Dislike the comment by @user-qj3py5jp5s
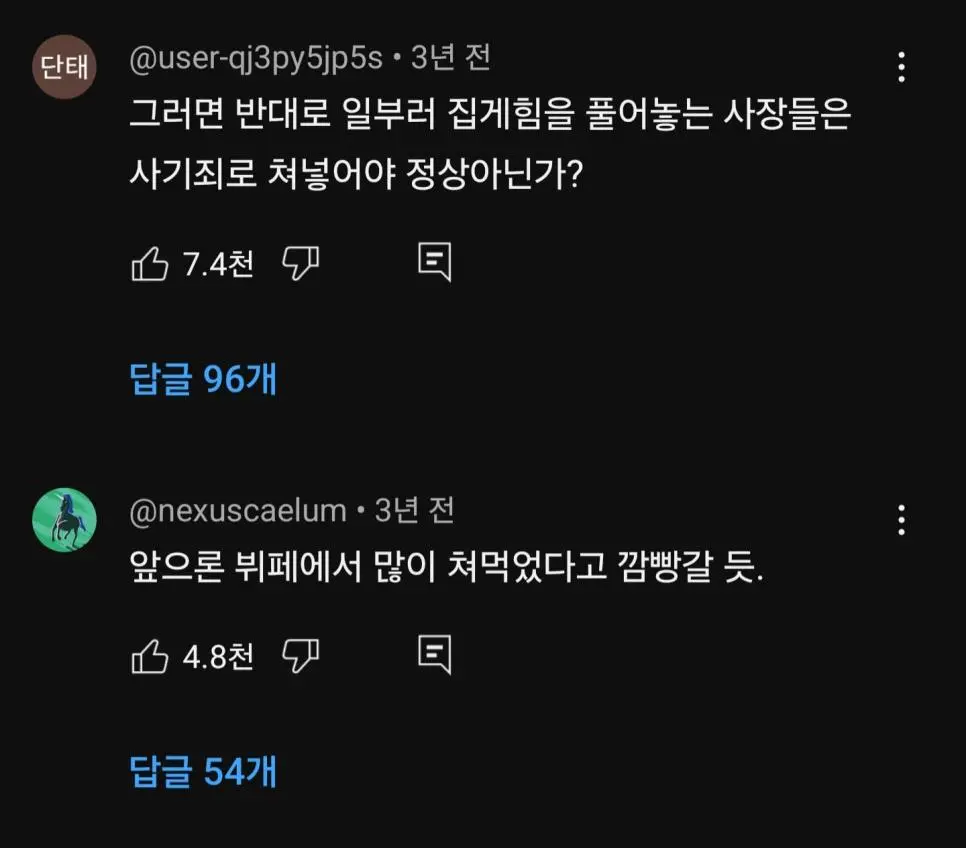Viewport: 966px width, 848px height. [x=302, y=262]
